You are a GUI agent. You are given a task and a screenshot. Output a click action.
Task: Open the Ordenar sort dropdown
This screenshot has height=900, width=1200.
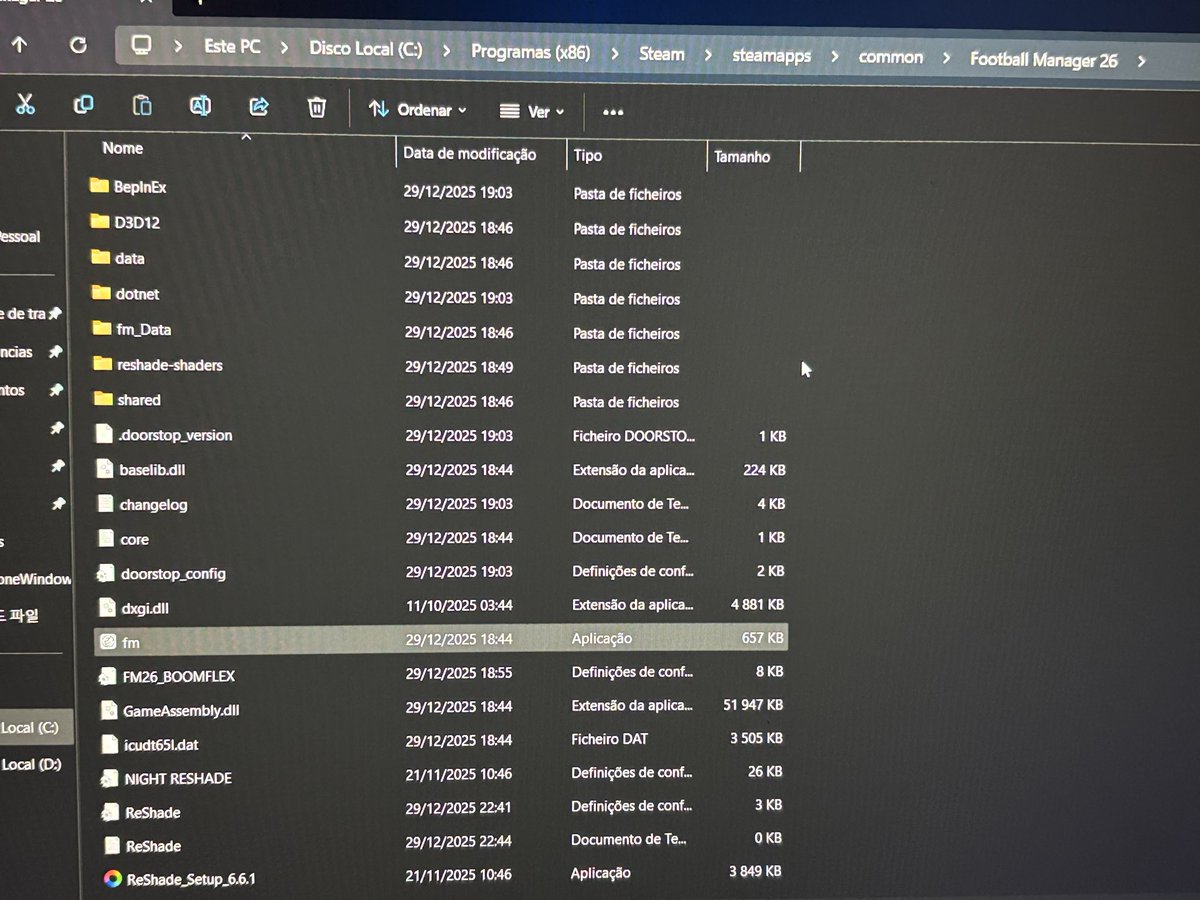418,109
